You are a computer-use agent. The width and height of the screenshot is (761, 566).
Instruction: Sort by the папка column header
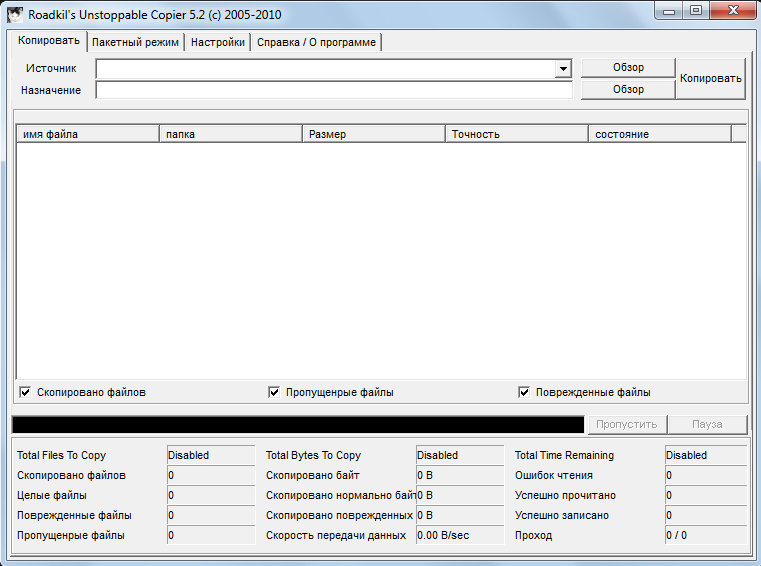[x=231, y=134]
